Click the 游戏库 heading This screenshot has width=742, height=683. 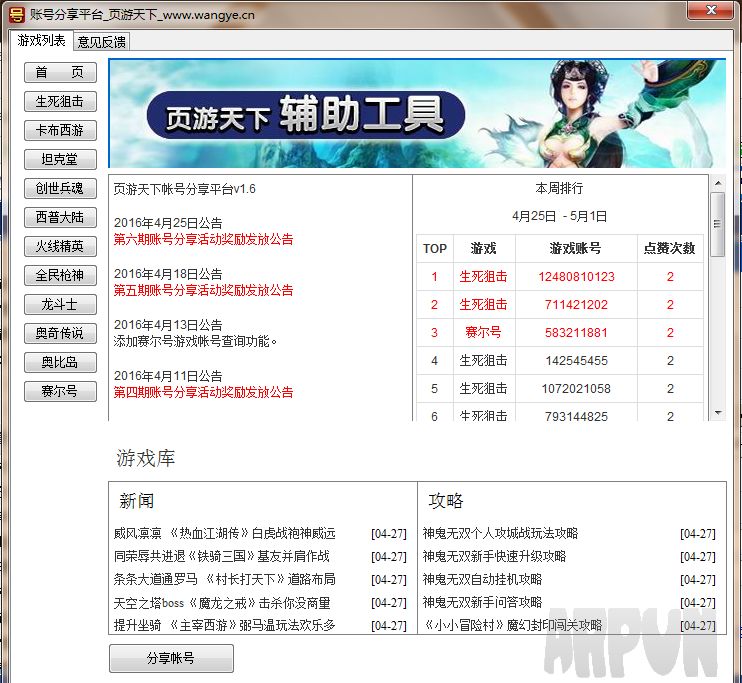[146, 458]
